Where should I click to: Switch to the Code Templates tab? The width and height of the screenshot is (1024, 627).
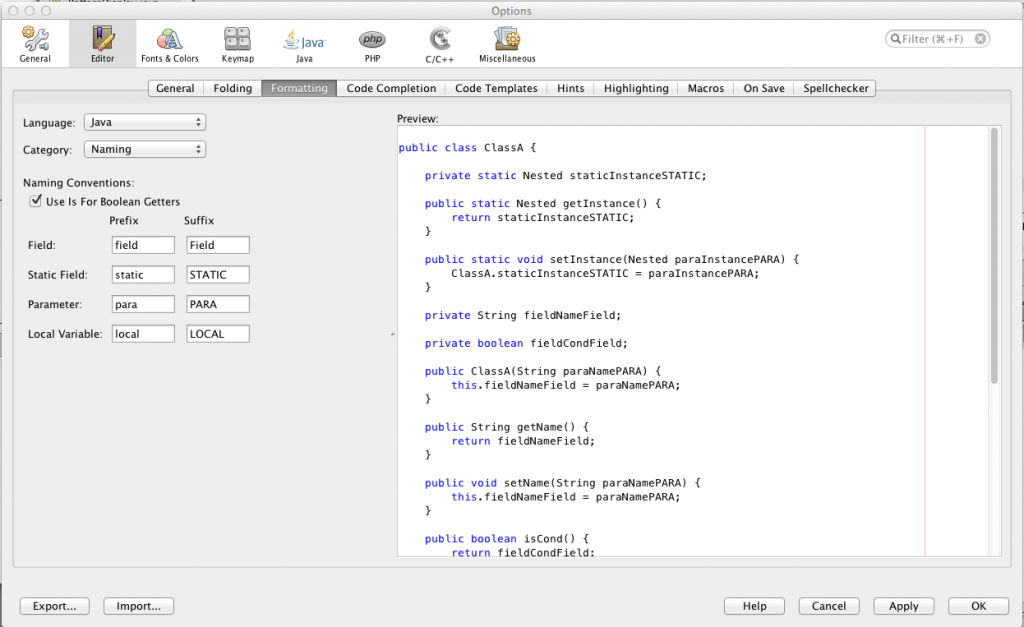coord(496,88)
